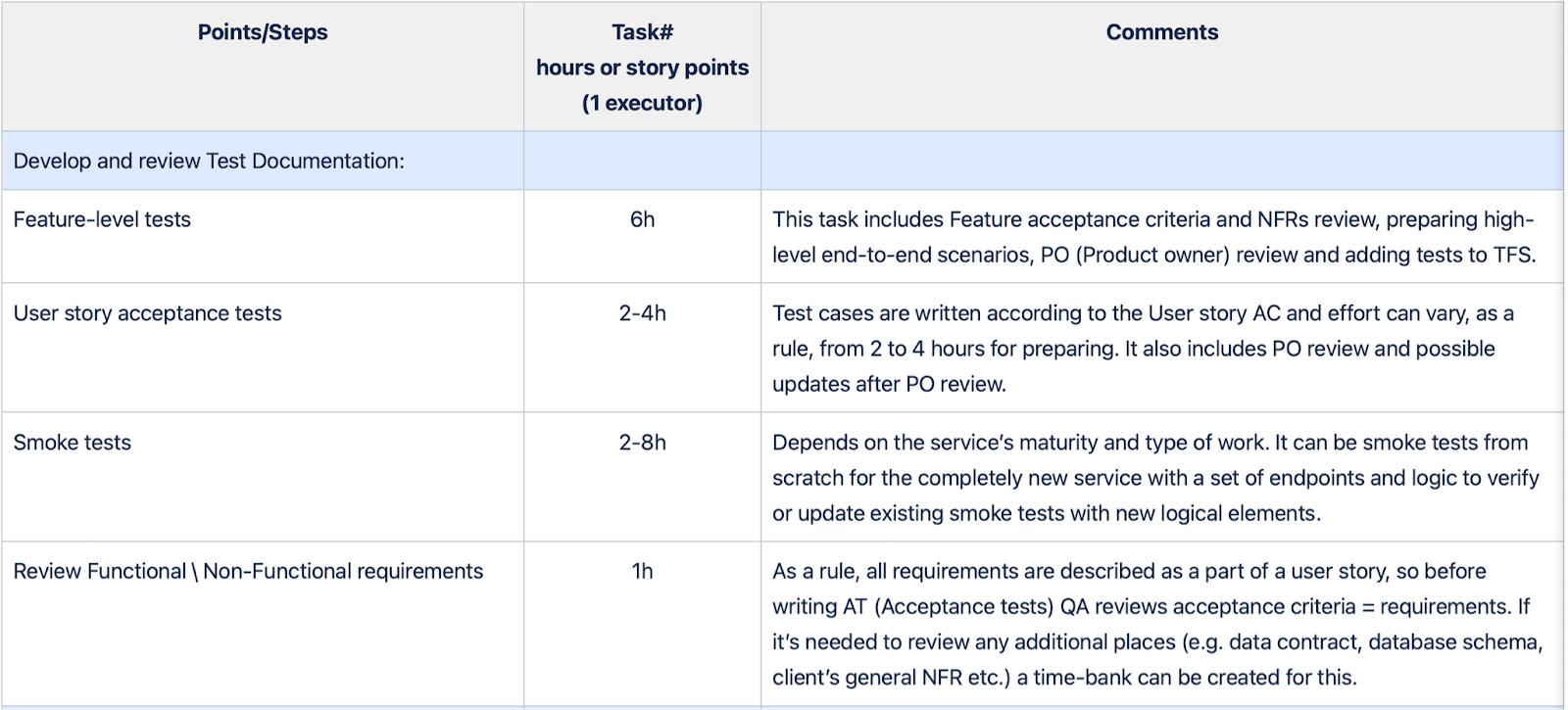Select the User story acceptance tests cell
The height and width of the screenshot is (710, 1568).
pos(147,313)
